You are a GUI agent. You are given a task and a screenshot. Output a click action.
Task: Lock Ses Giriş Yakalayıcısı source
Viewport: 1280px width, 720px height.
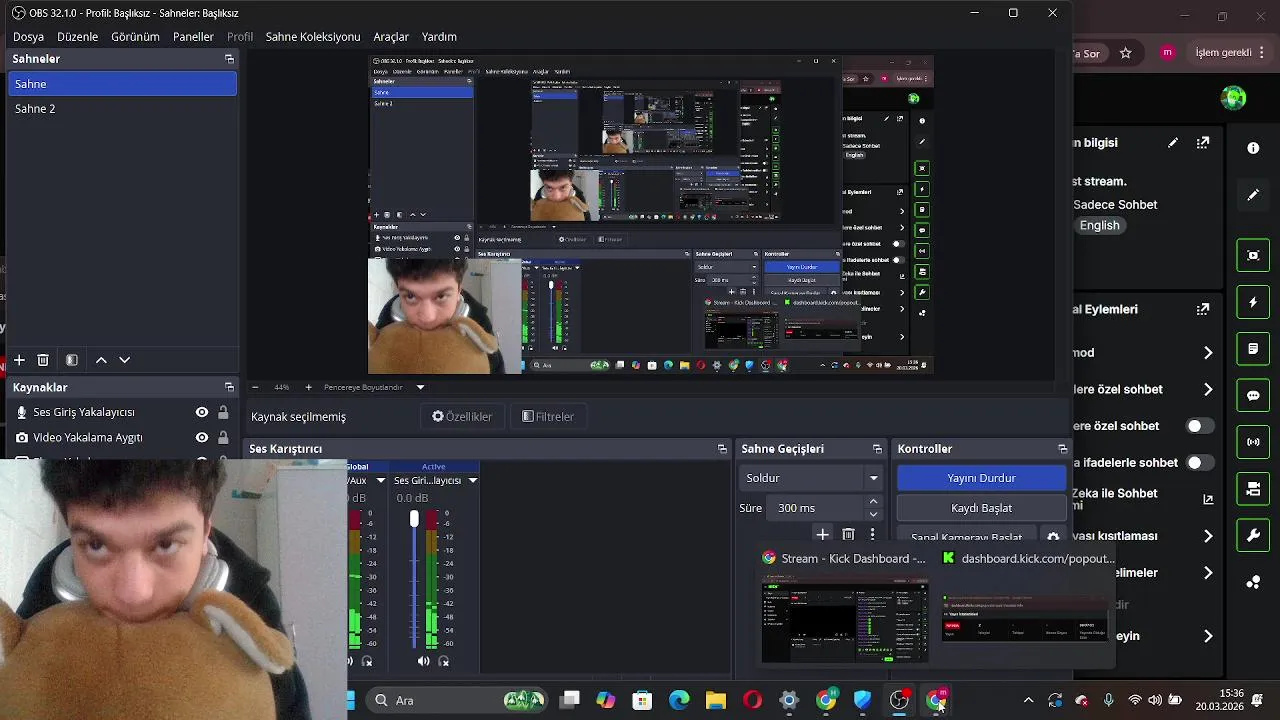pyautogui.click(x=223, y=412)
